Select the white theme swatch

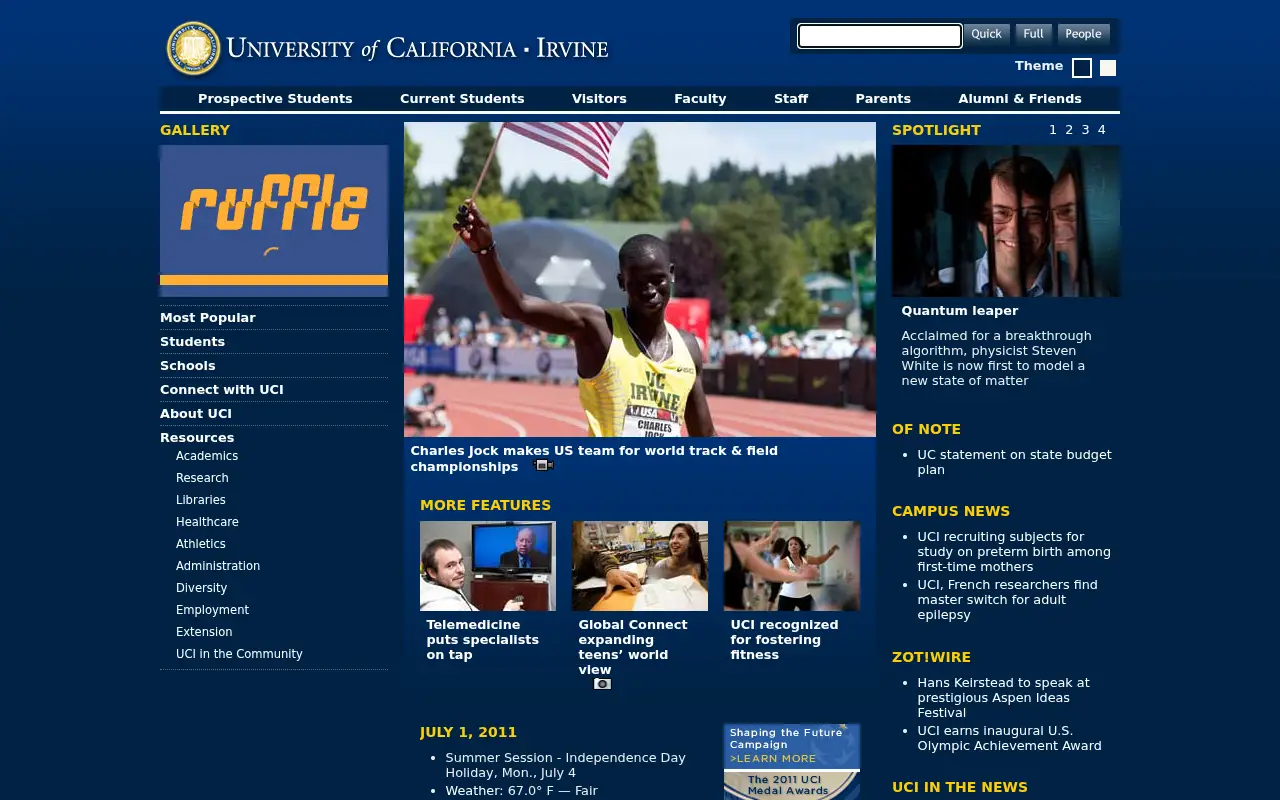(1108, 68)
